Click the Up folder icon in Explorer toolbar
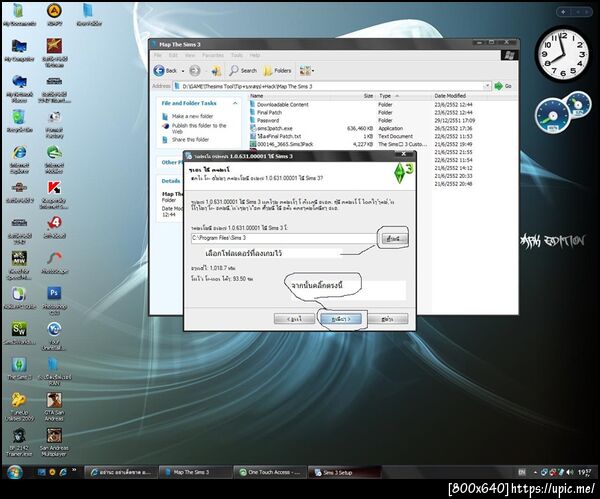This screenshot has width=600, height=499. tap(216, 70)
